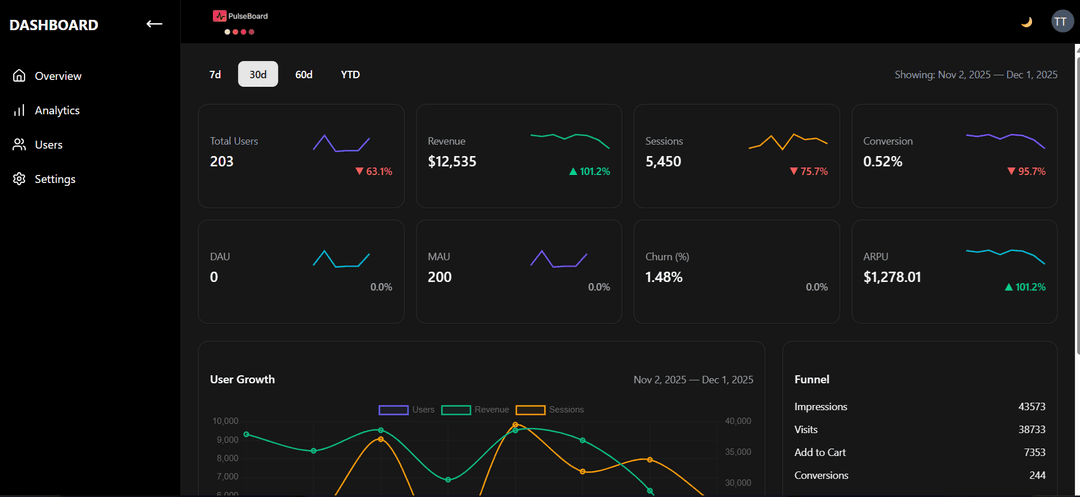The height and width of the screenshot is (497, 1080).
Task: Click the Users people icon in sidebar
Action: pos(19,145)
